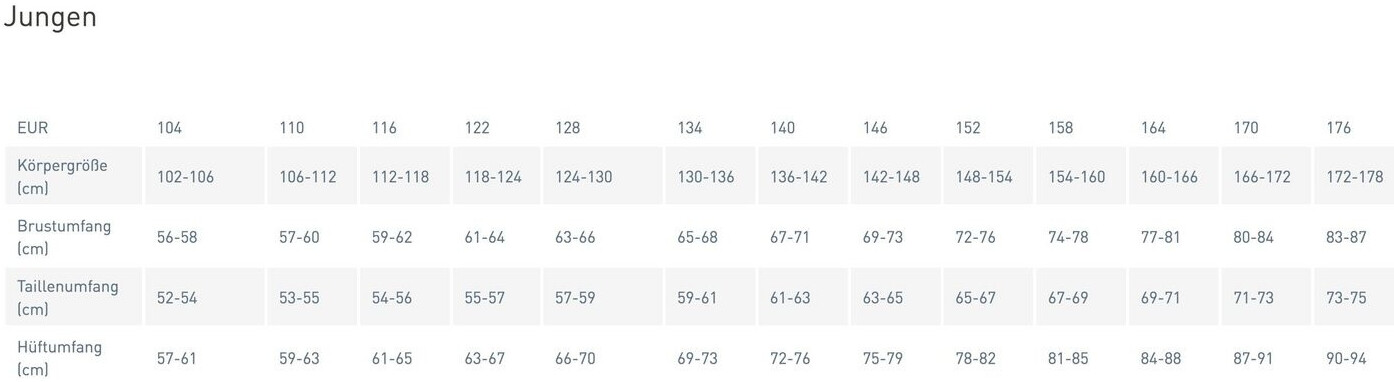Click the Hüftumfang (cm) row label

point(59,358)
